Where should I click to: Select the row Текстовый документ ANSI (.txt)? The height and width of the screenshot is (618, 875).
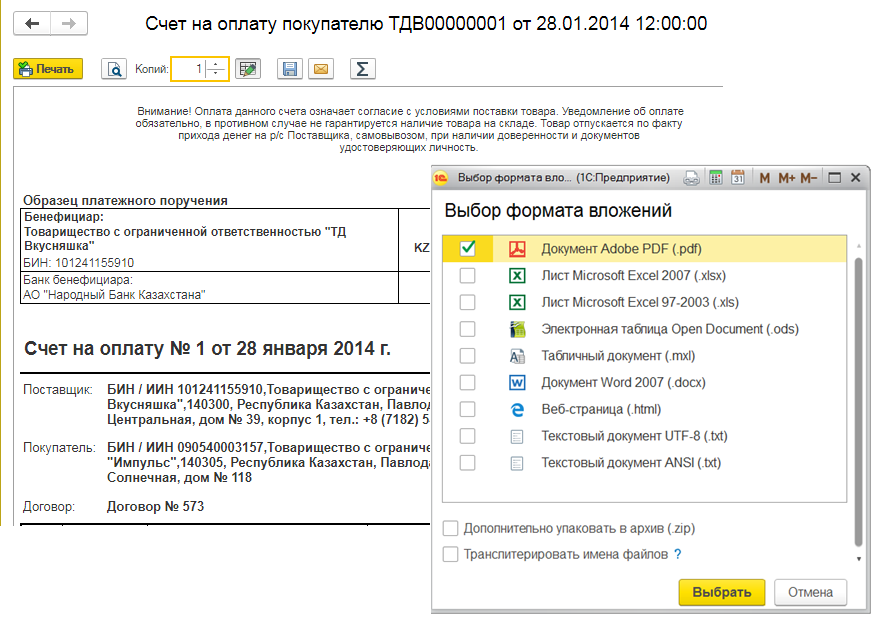click(x=645, y=463)
